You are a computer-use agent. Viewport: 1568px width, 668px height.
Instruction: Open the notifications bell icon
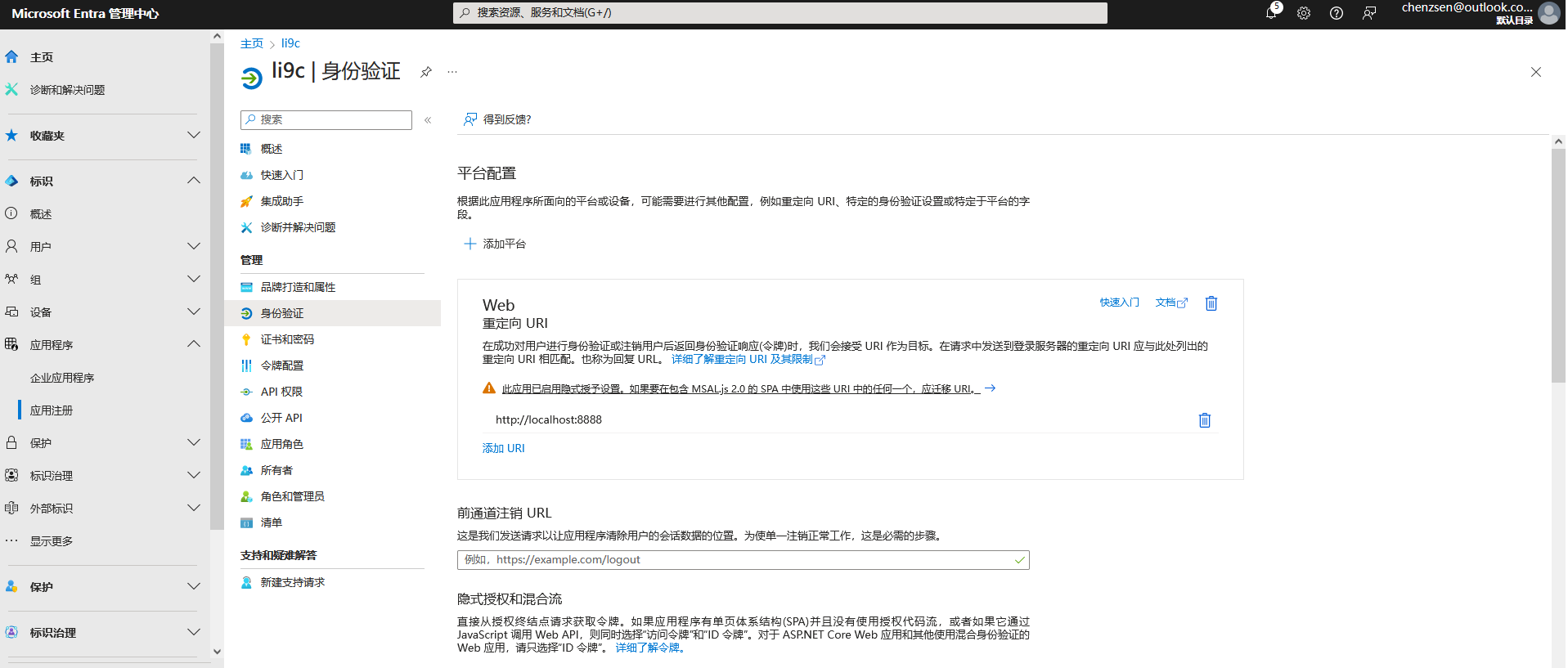click(x=1271, y=13)
